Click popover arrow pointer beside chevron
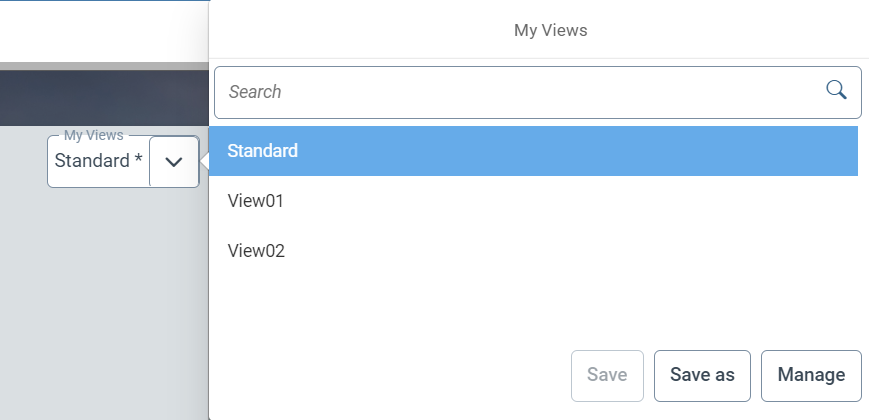The width and height of the screenshot is (869, 420). click(204, 161)
